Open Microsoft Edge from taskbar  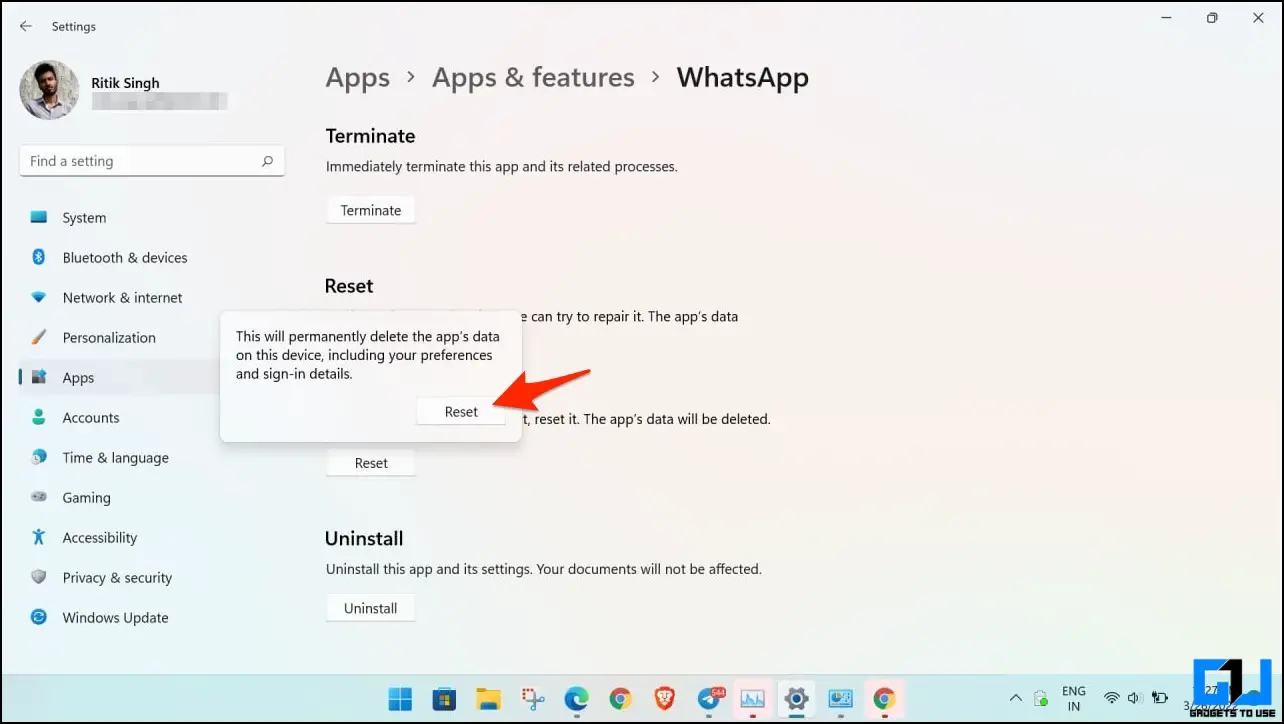(576, 698)
